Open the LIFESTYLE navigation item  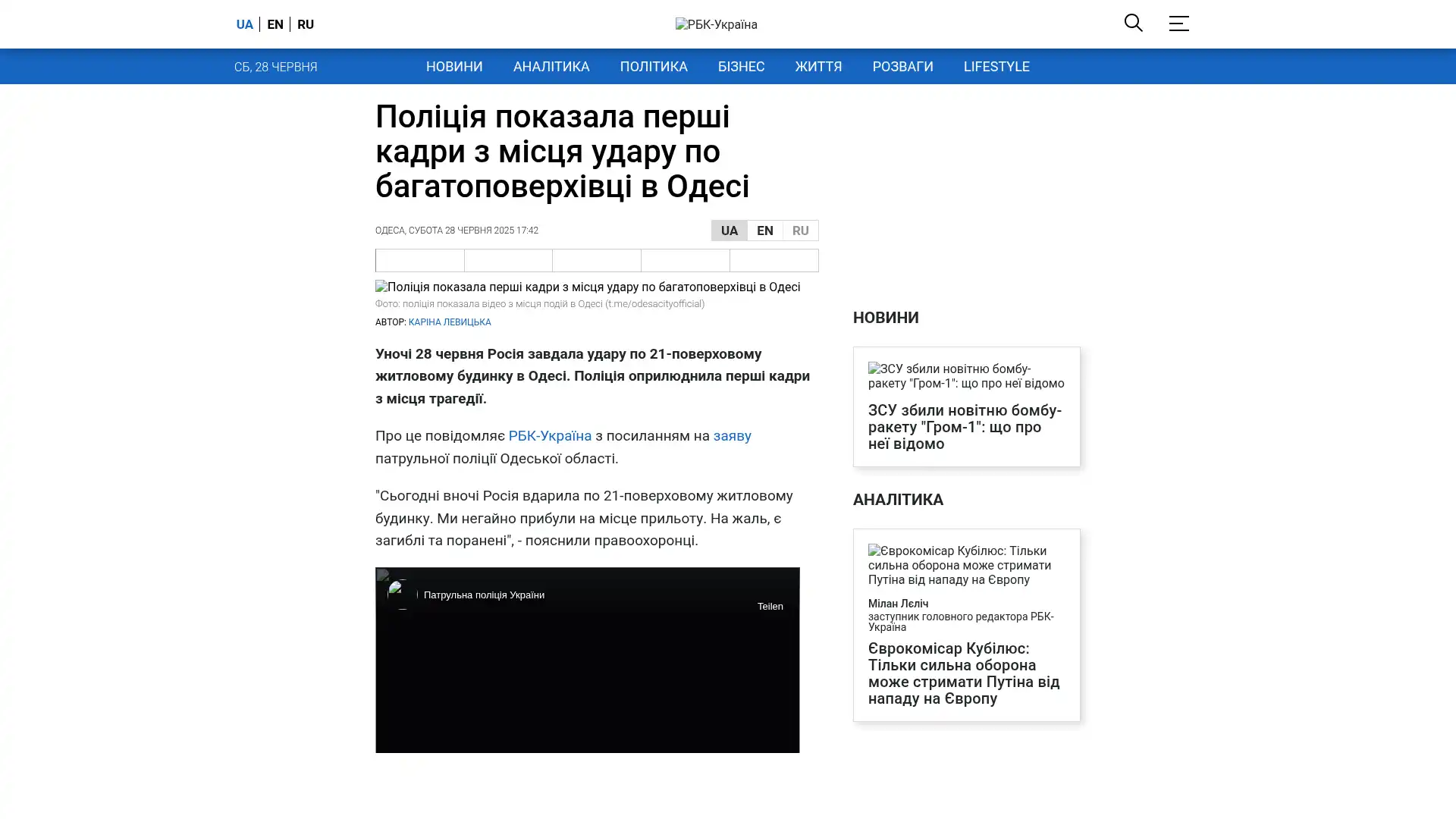[x=996, y=67]
